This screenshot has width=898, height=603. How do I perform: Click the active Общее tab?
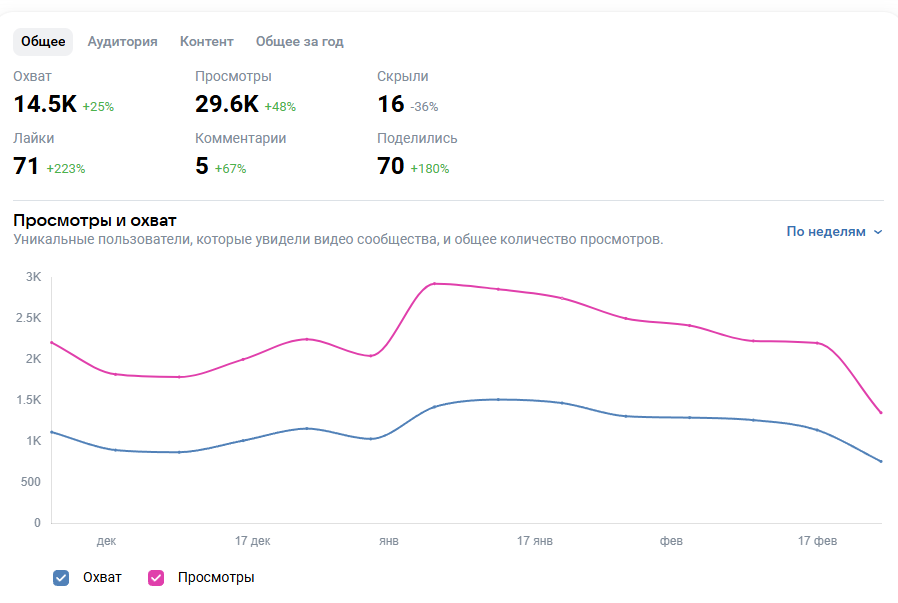click(x=43, y=41)
